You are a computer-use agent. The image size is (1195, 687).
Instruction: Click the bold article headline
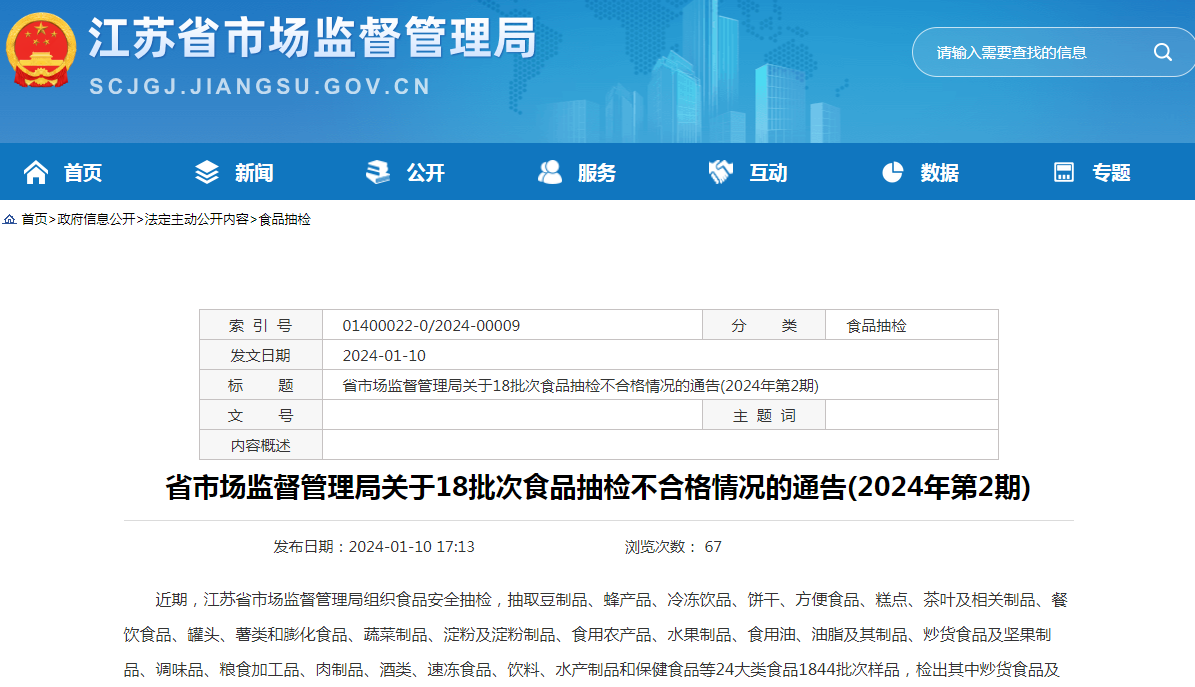(598, 487)
